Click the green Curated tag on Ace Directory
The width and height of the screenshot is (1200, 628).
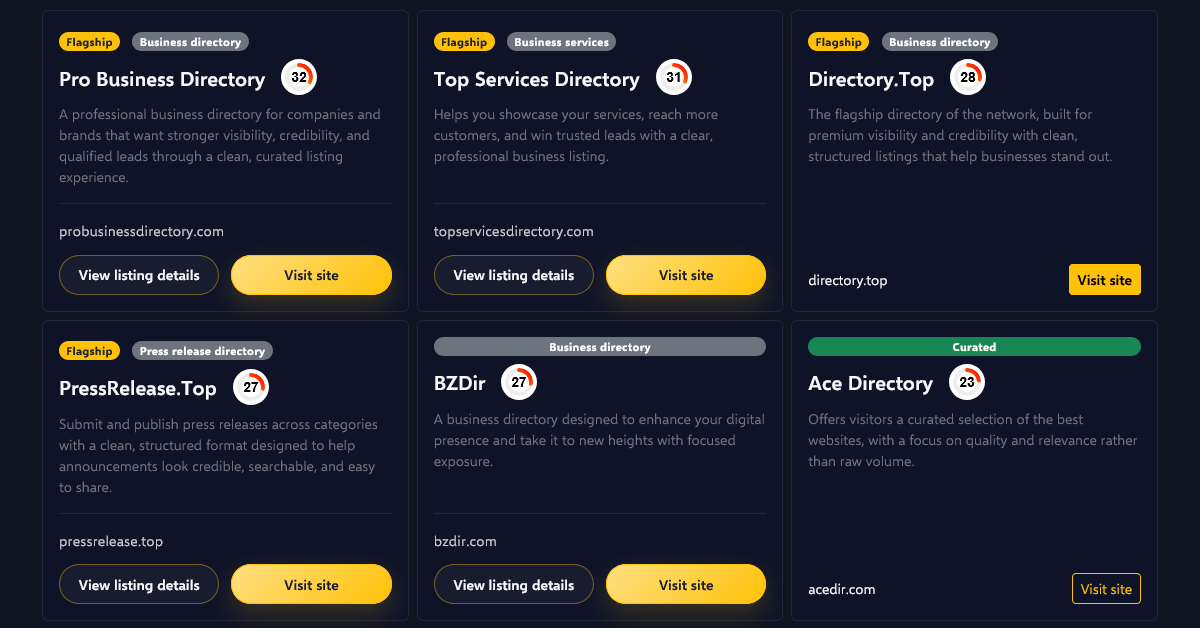974,347
